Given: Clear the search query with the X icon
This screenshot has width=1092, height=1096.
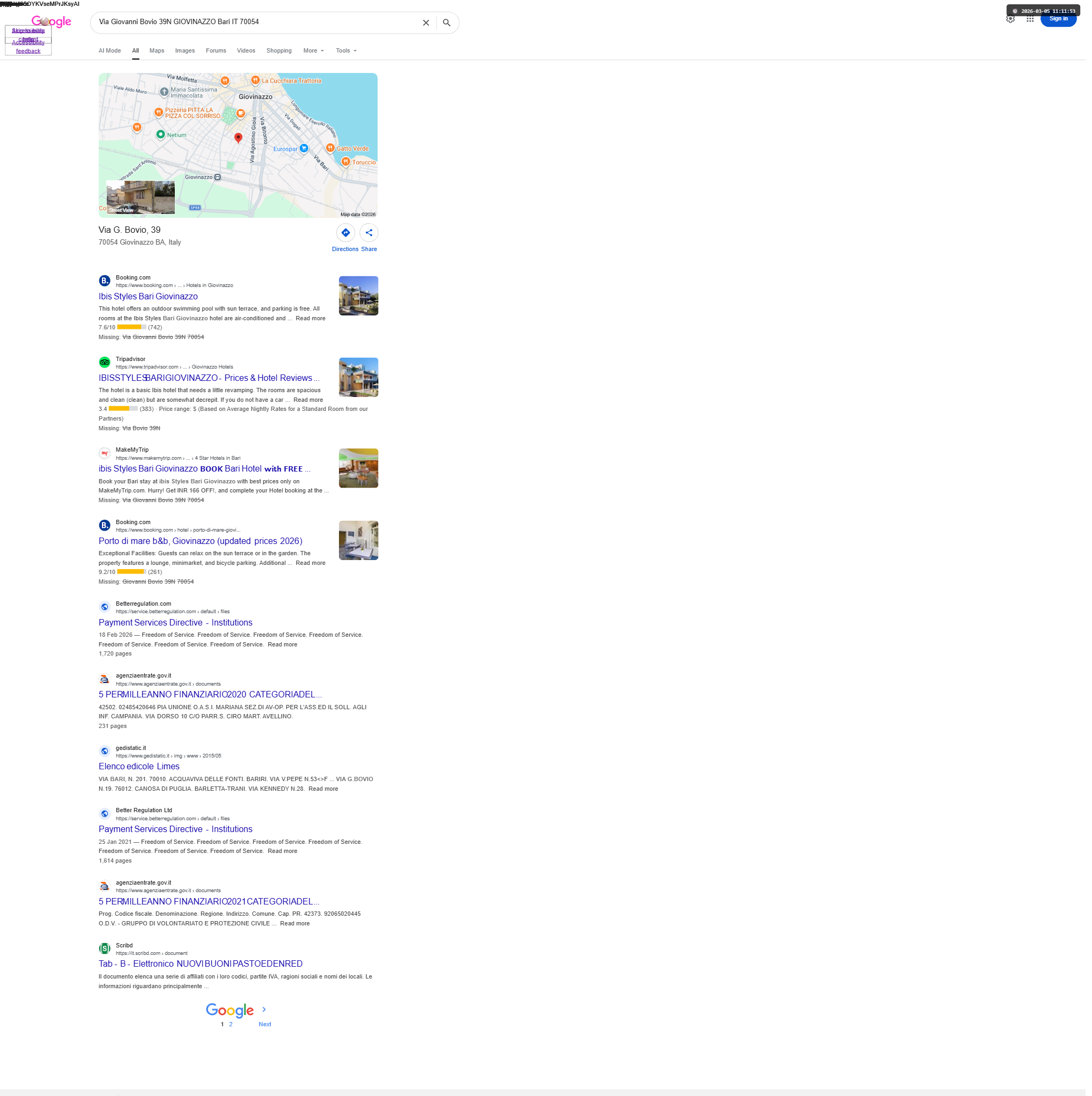Looking at the screenshot, I should (x=429, y=23).
